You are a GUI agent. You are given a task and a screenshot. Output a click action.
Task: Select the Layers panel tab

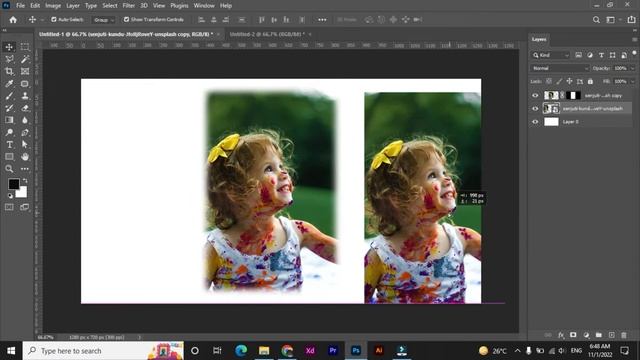coord(539,39)
